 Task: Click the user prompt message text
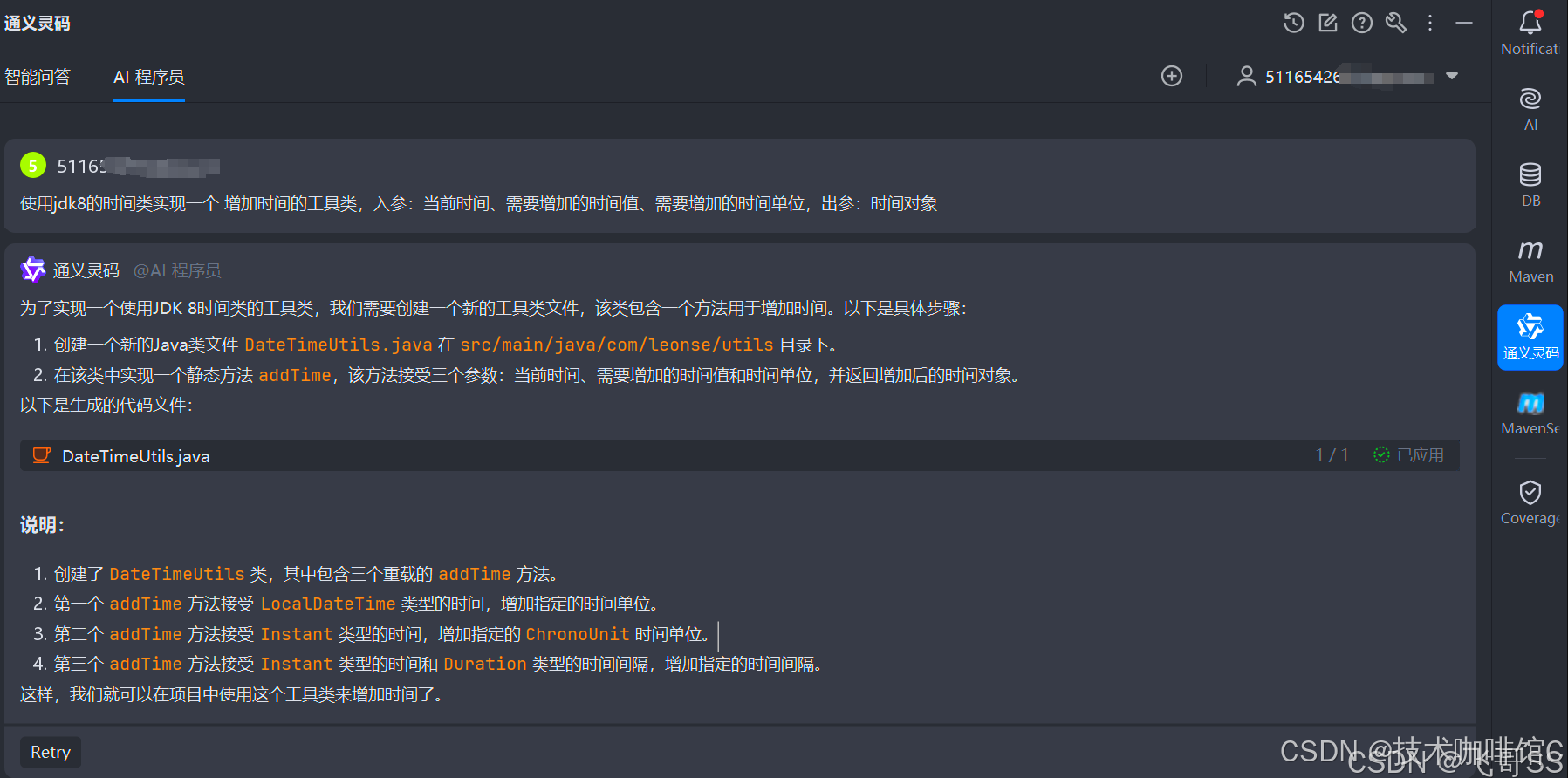(479, 204)
